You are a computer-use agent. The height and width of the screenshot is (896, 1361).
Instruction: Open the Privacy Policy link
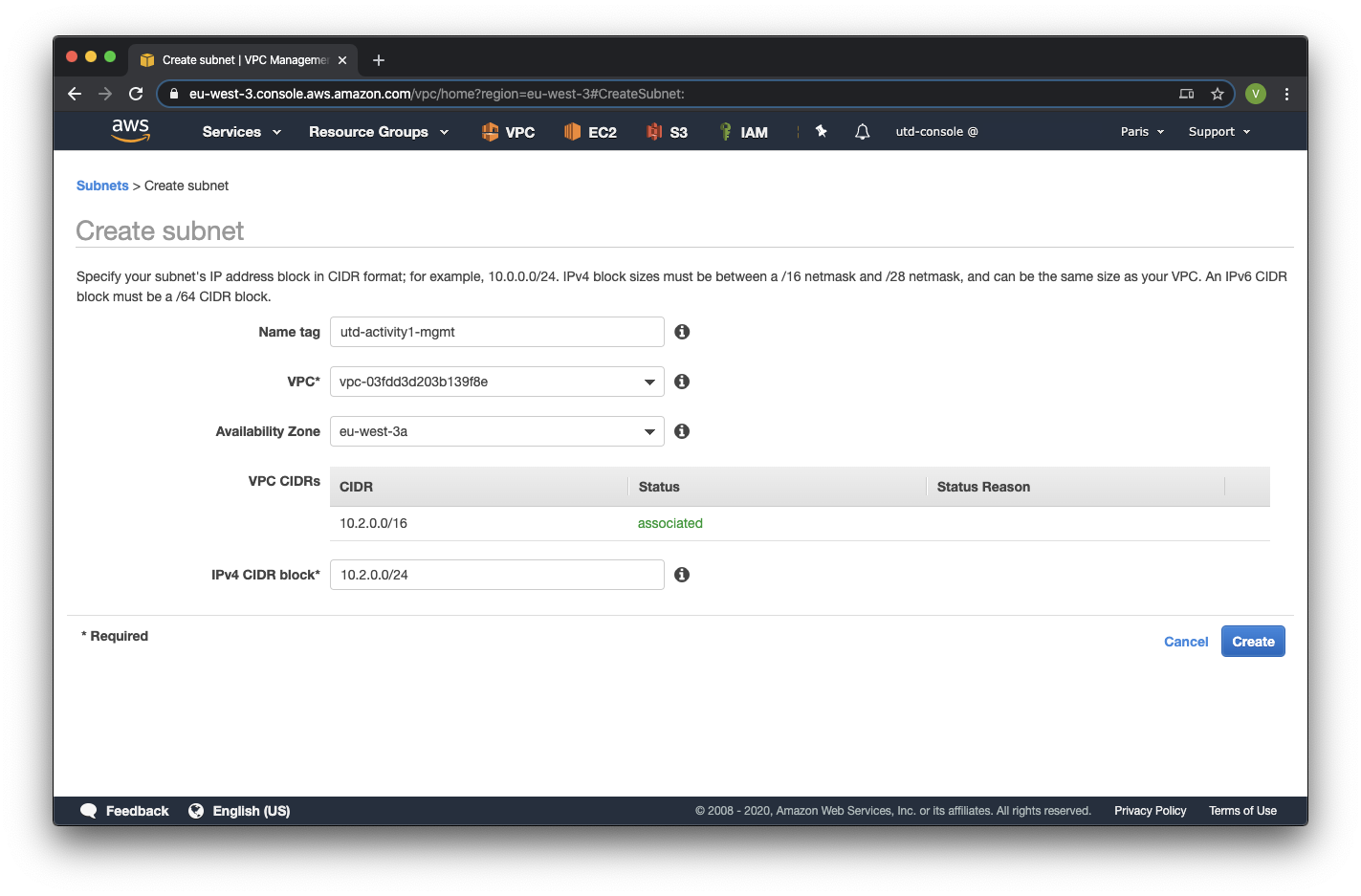click(1150, 811)
